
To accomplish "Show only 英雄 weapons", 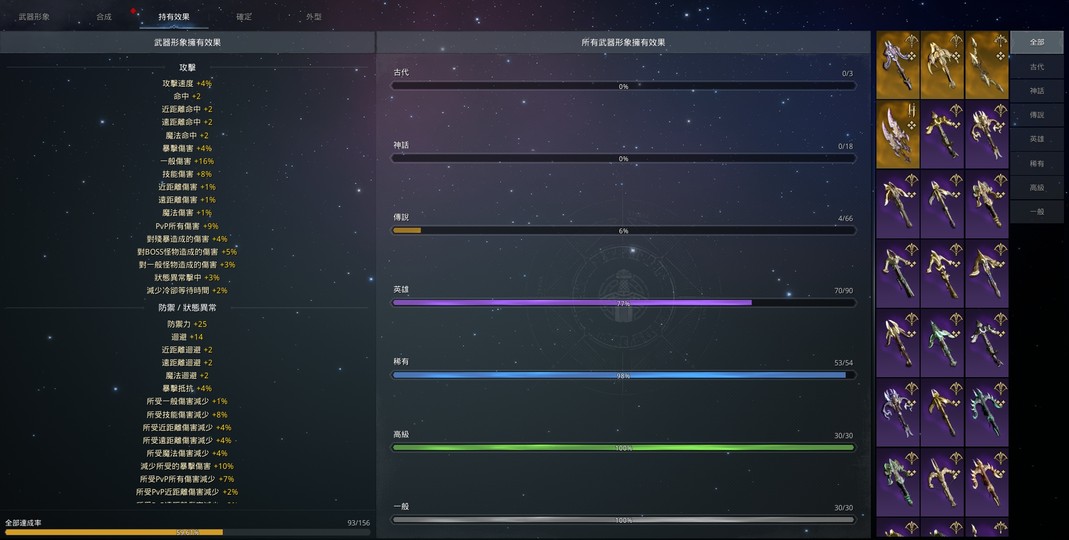I will (x=1037, y=139).
